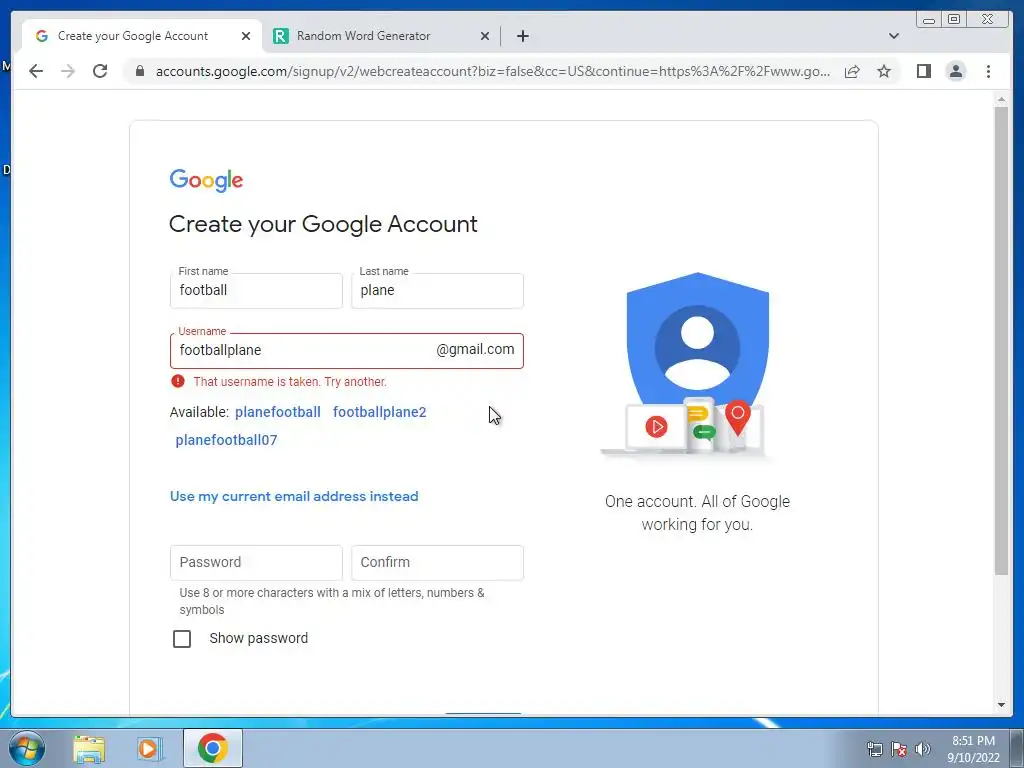Click 'That username is taken' error text

290,381
